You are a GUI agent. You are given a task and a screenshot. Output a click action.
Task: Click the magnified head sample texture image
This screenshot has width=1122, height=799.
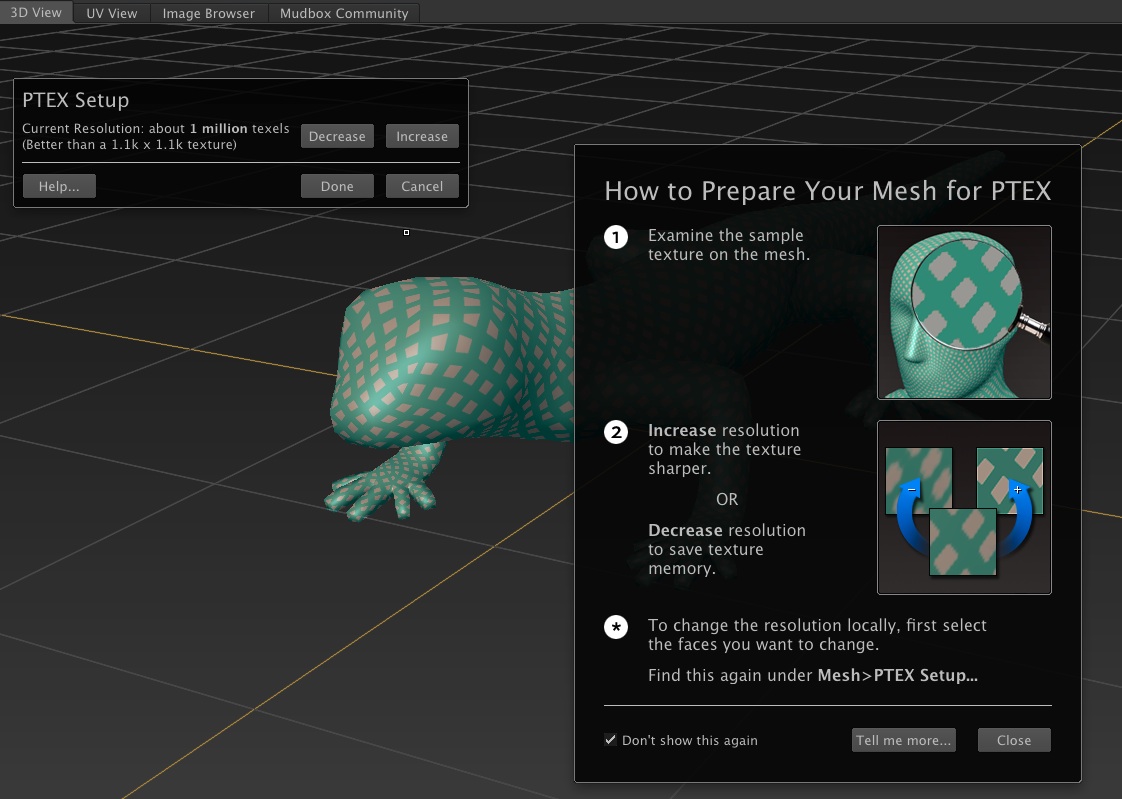pos(964,312)
